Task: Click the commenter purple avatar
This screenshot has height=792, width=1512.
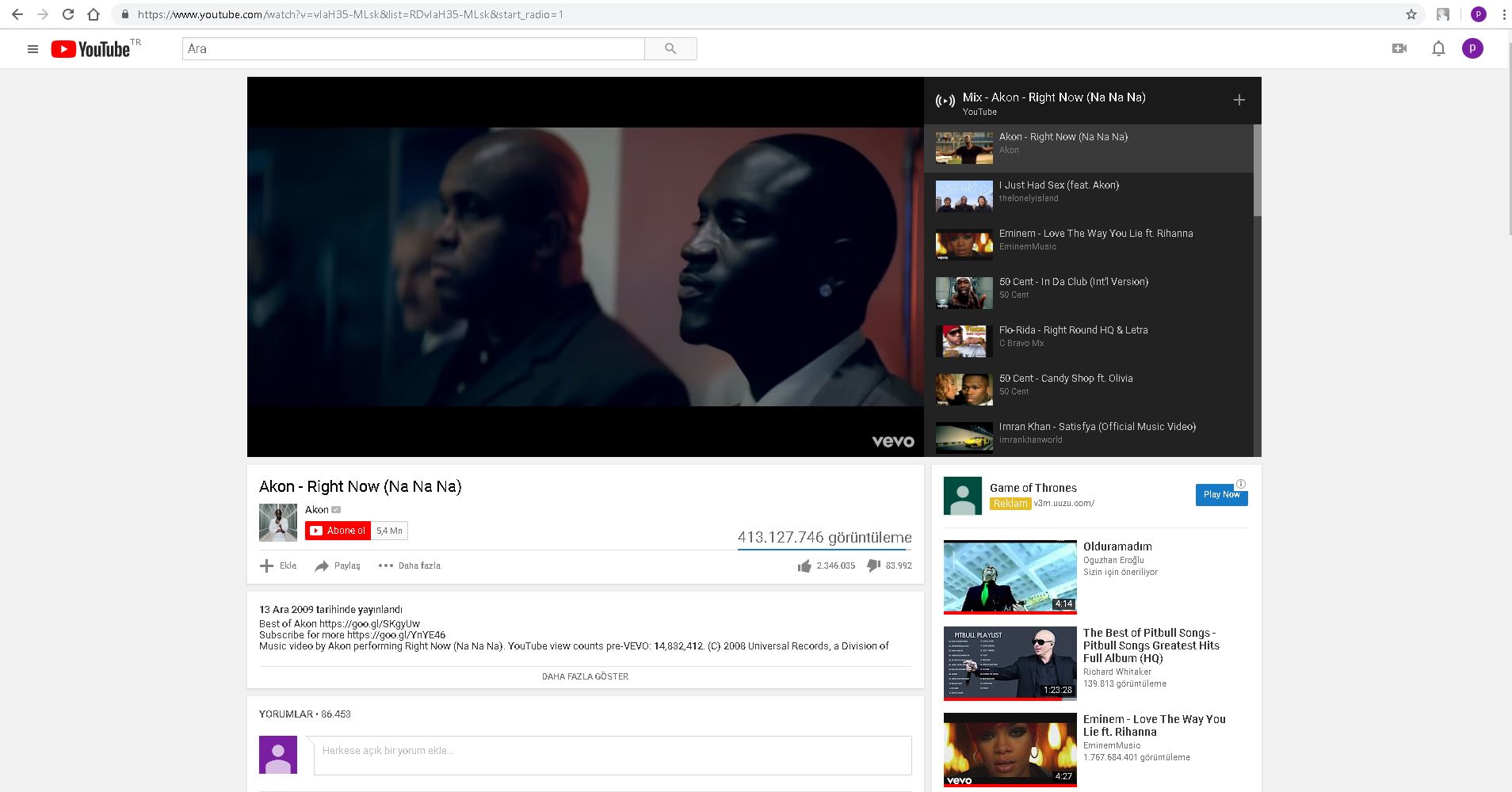Action: 278,755
